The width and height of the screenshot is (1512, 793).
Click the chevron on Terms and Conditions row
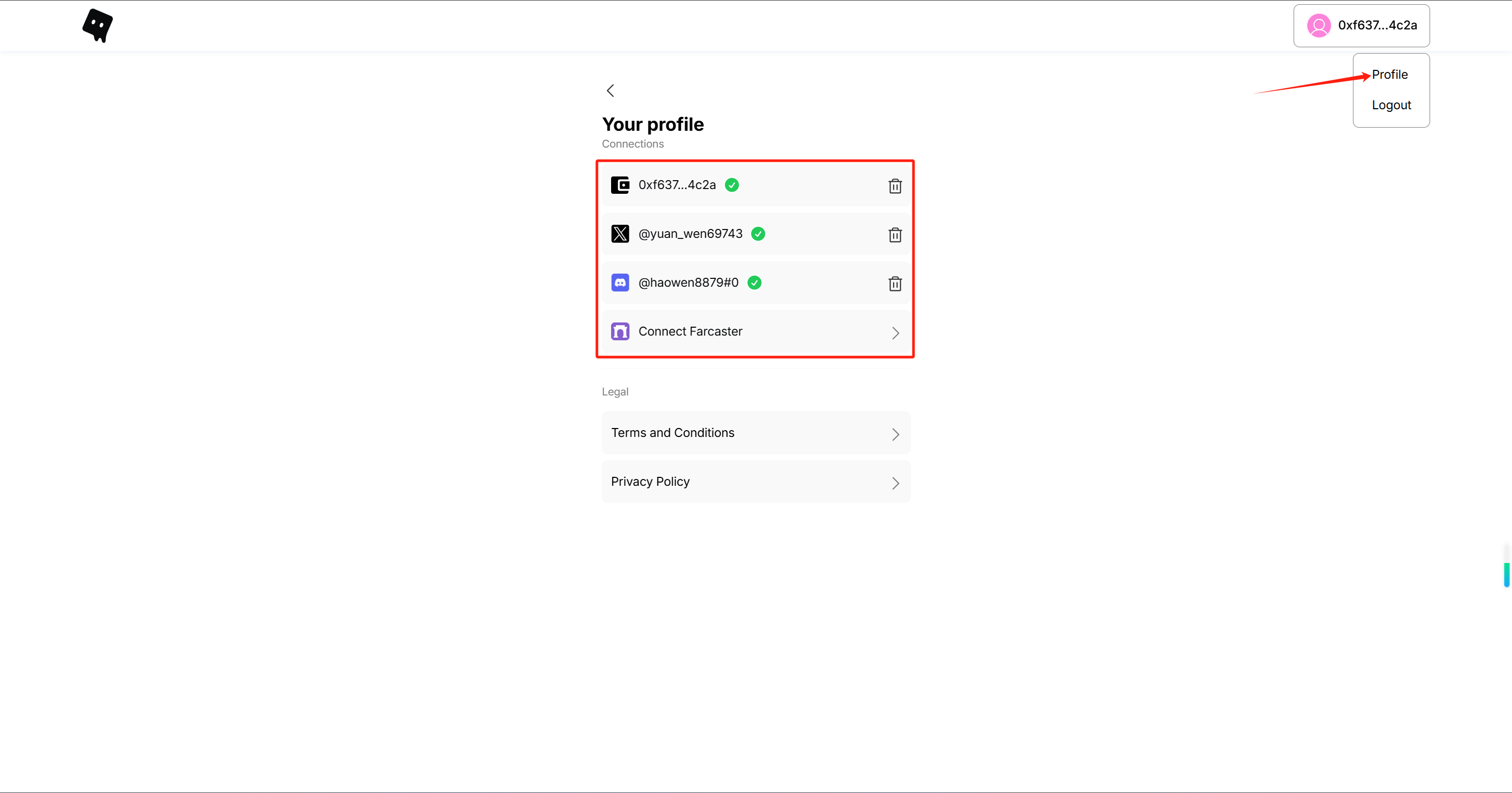(895, 434)
